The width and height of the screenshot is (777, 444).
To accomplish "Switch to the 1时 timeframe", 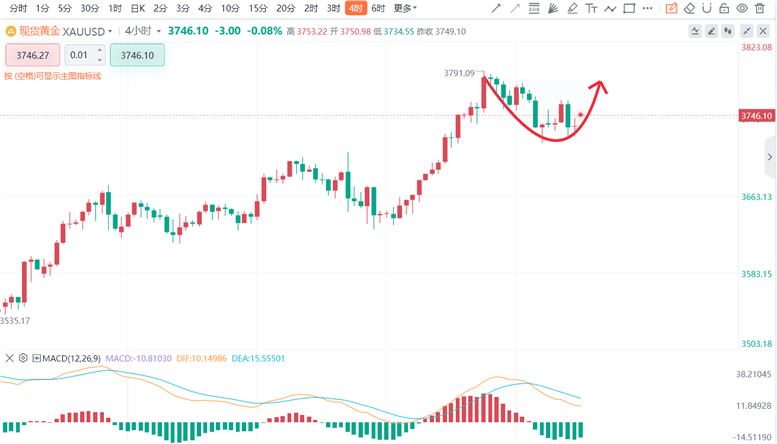I will coord(115,8).
